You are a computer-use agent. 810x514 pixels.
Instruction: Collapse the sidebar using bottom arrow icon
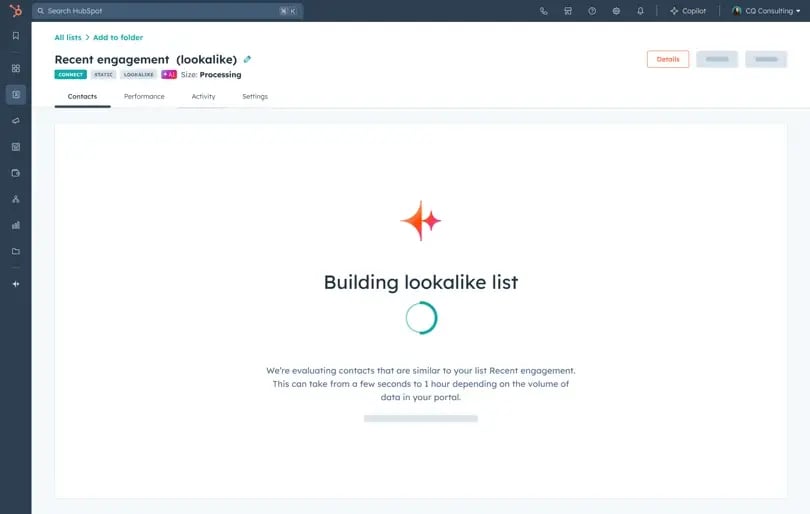pos(15,284)
